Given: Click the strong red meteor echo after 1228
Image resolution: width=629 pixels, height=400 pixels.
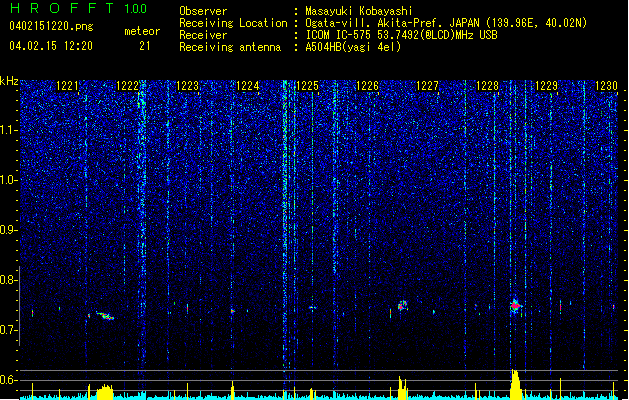Looking at the screenshot, I should tap(515, 307).
